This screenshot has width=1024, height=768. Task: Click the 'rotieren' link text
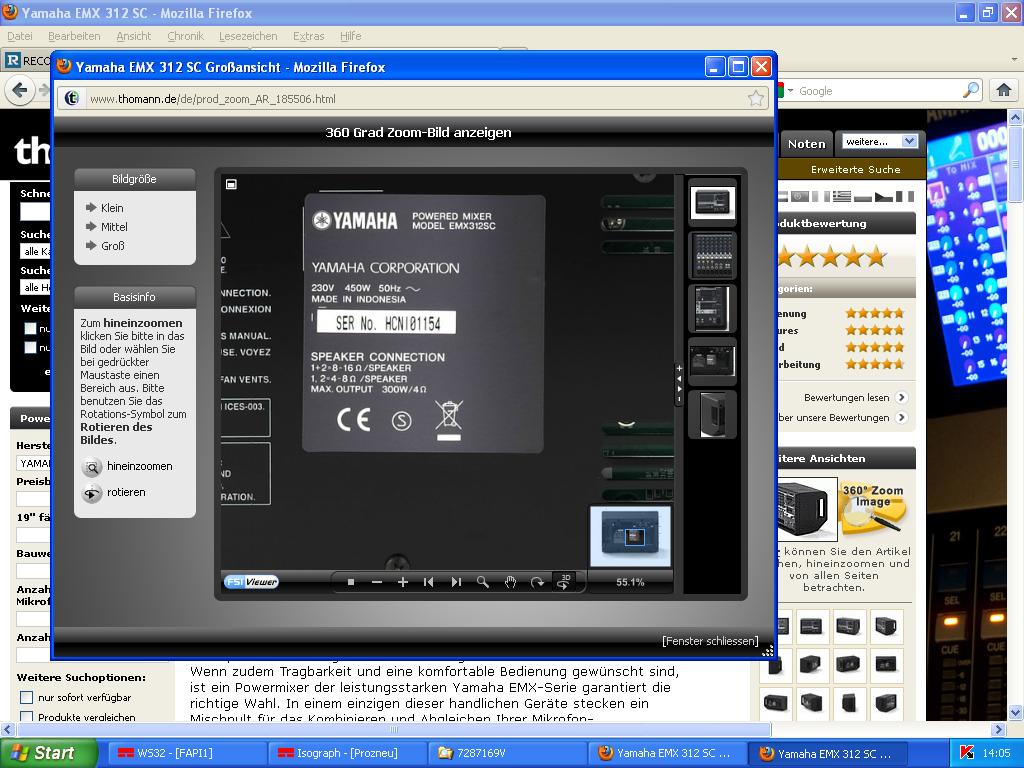pyautogui.click(x=126, y=492)
